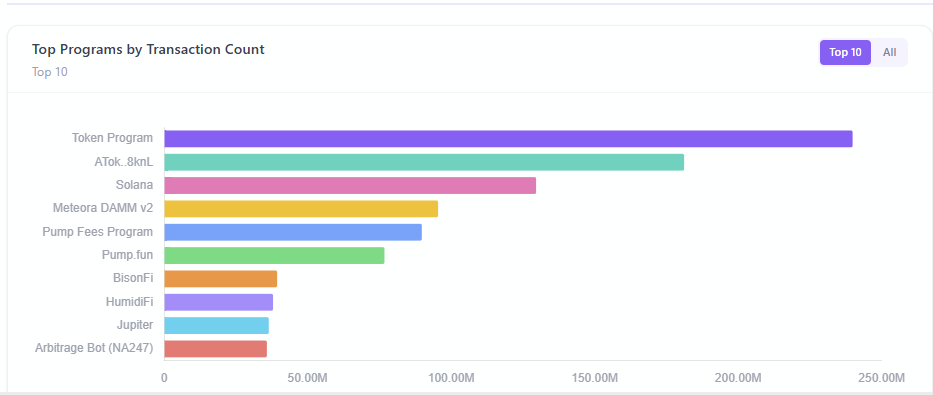Click the 0 axis tick label
The width and height of the screenshot is (933, 395).
pos(164,378)
